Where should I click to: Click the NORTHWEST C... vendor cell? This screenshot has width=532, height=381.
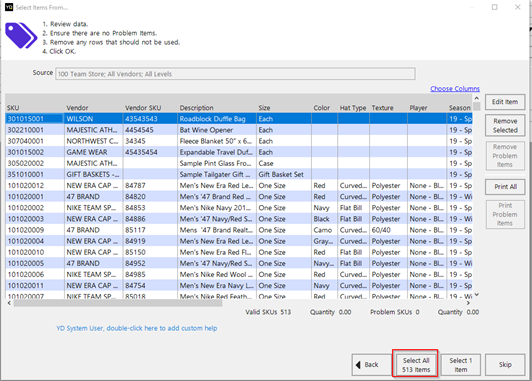[93, 141]
